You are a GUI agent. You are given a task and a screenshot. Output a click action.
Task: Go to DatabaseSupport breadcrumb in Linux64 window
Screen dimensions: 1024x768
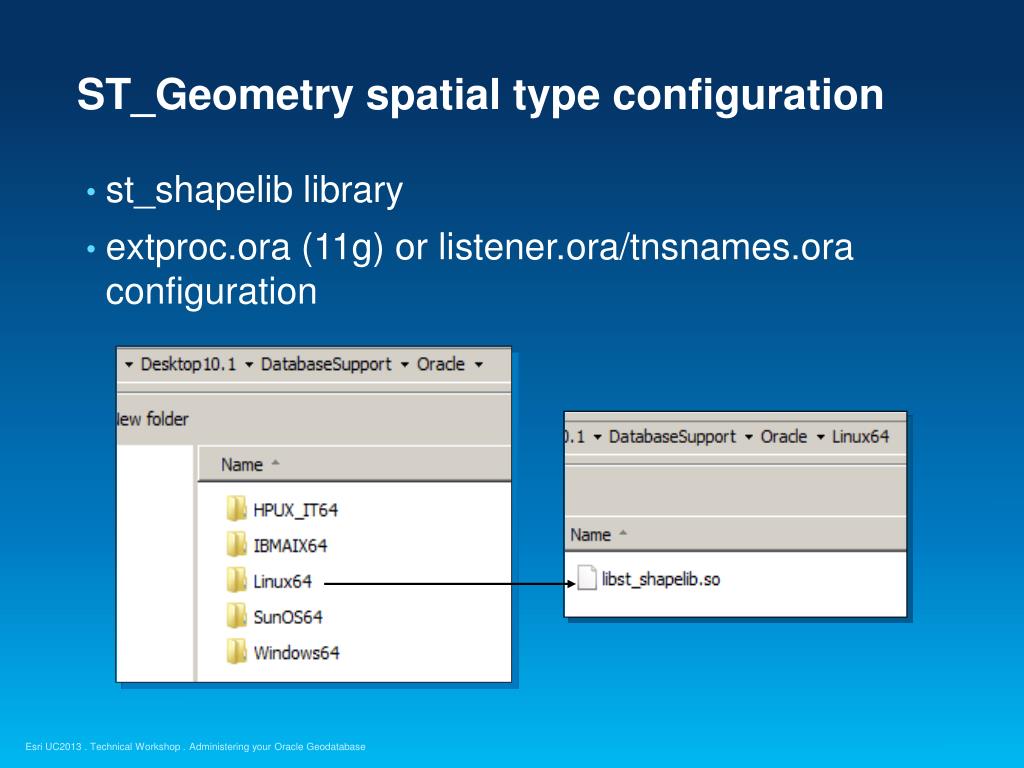(x=672, y=436)
